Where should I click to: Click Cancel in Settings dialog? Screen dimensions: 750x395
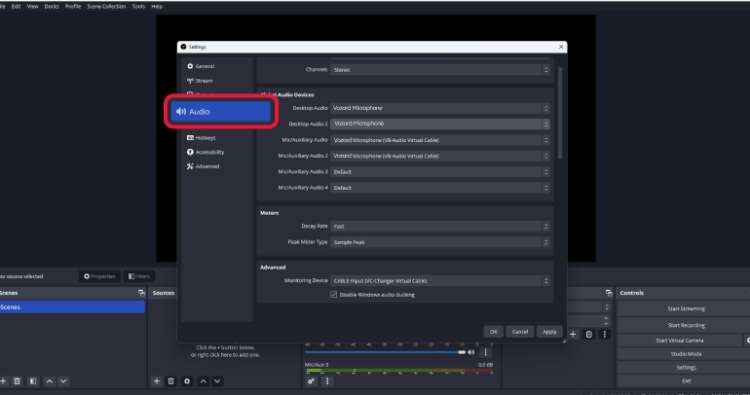pos(520,331)
